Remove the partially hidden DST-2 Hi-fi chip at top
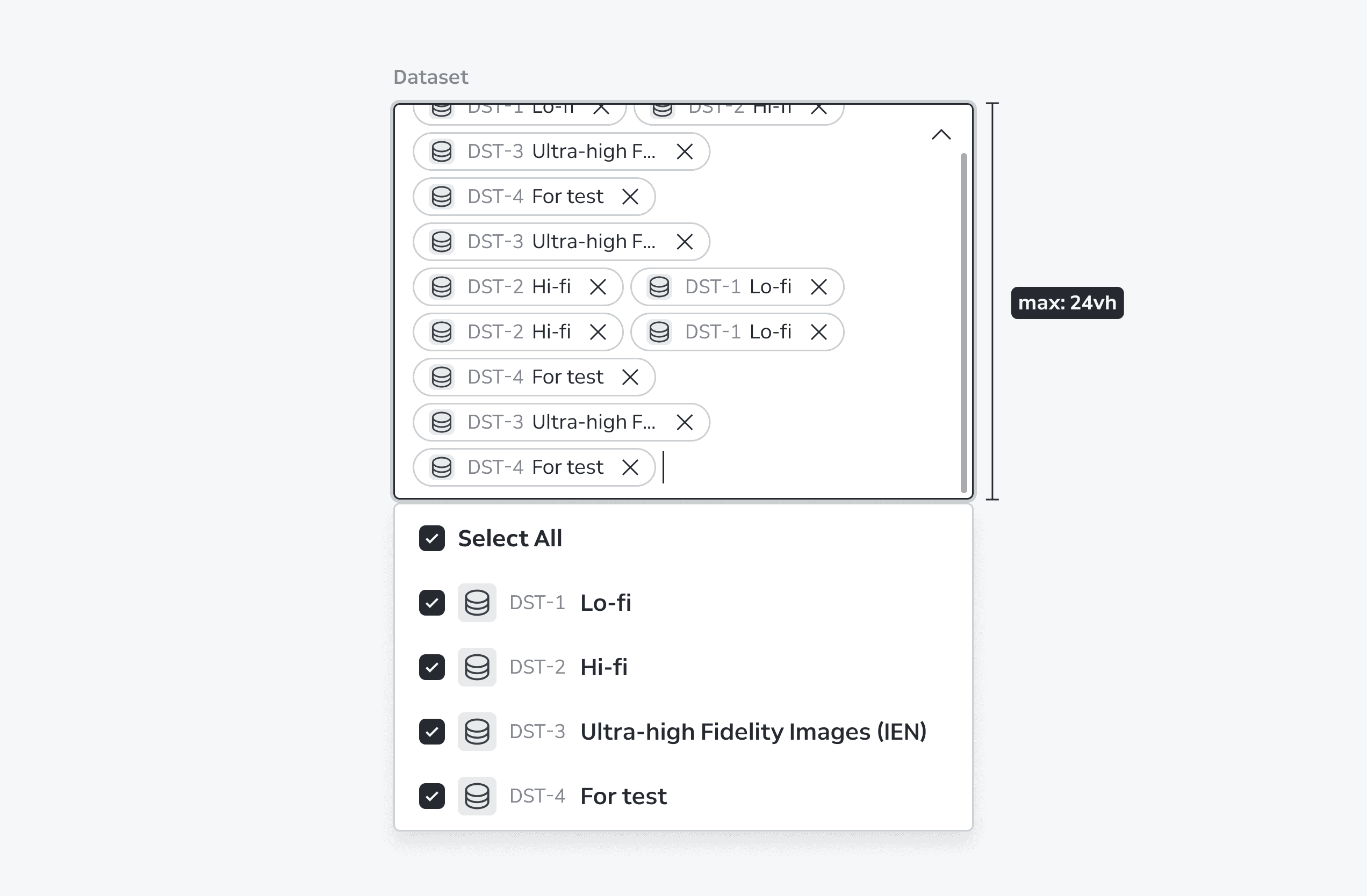 (818, 109)
